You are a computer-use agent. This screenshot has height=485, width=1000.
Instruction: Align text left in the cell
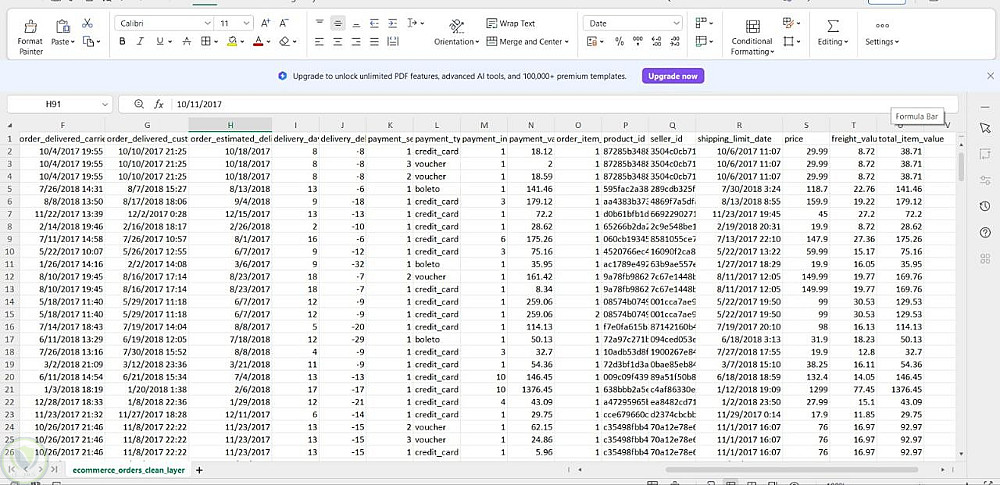point(320,41)
